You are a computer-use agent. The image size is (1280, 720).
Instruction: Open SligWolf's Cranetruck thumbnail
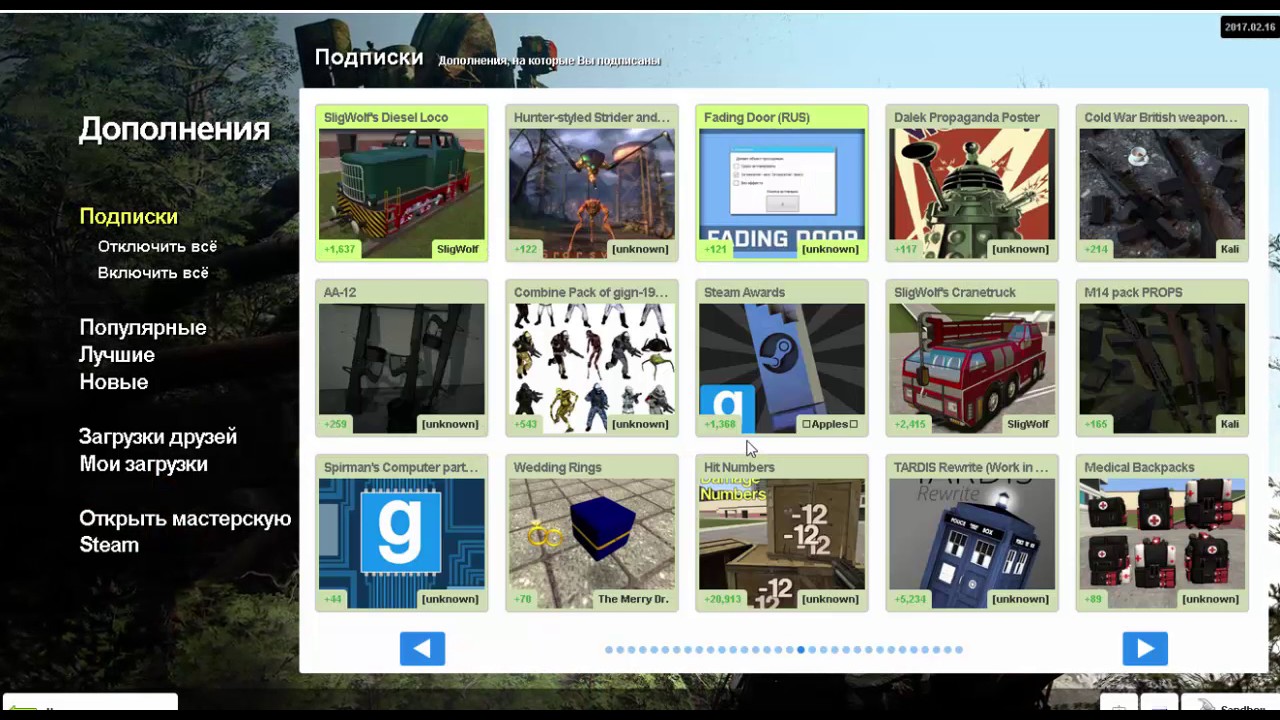pyautogui.click(x=972, y=369)
